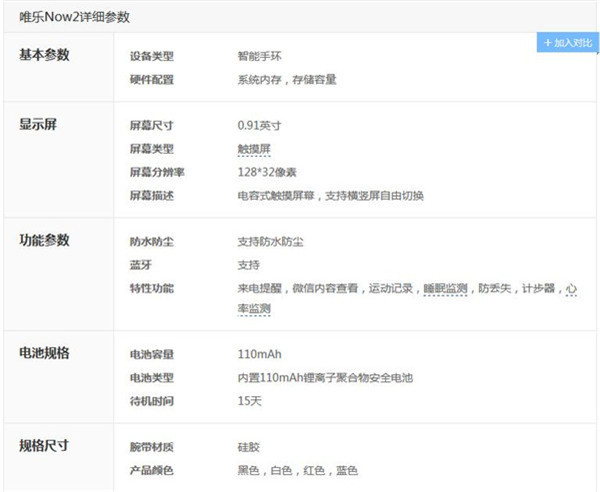Click the 基本参数 section heading
This screenshot has height=492, width=600.
coord(44,55)
